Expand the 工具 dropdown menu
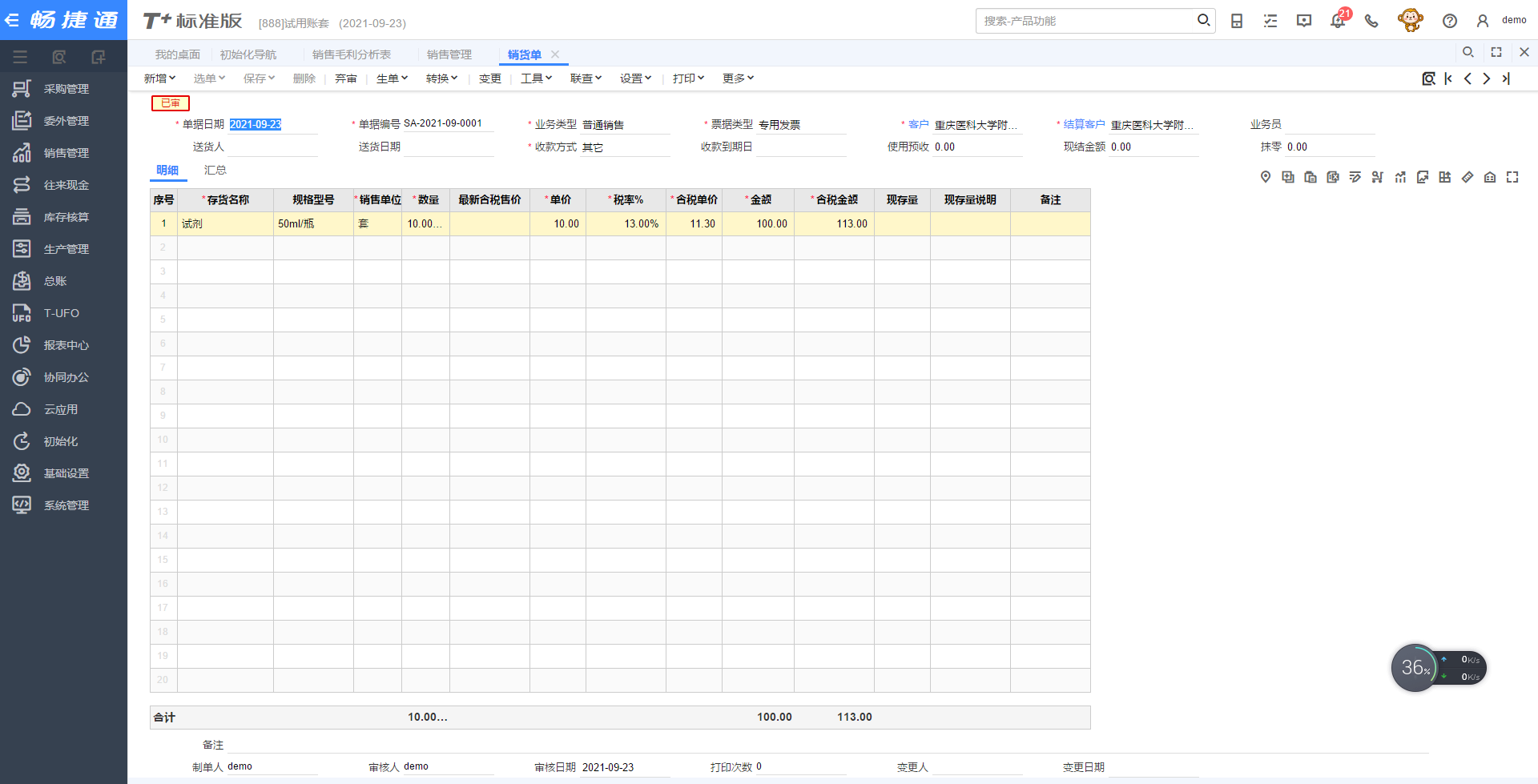The width and height of the screenshot is (1538, 784). click(x=536, y=78)
